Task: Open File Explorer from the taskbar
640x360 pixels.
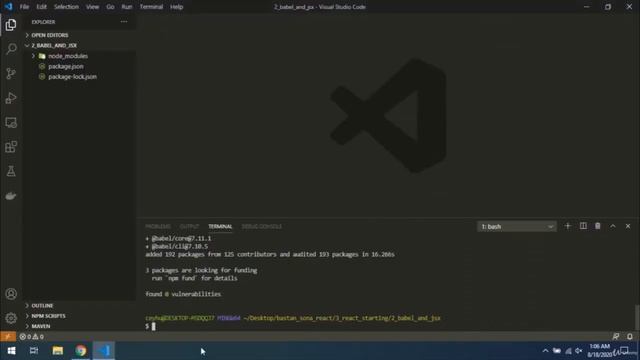Action: (x=58, y=351)
